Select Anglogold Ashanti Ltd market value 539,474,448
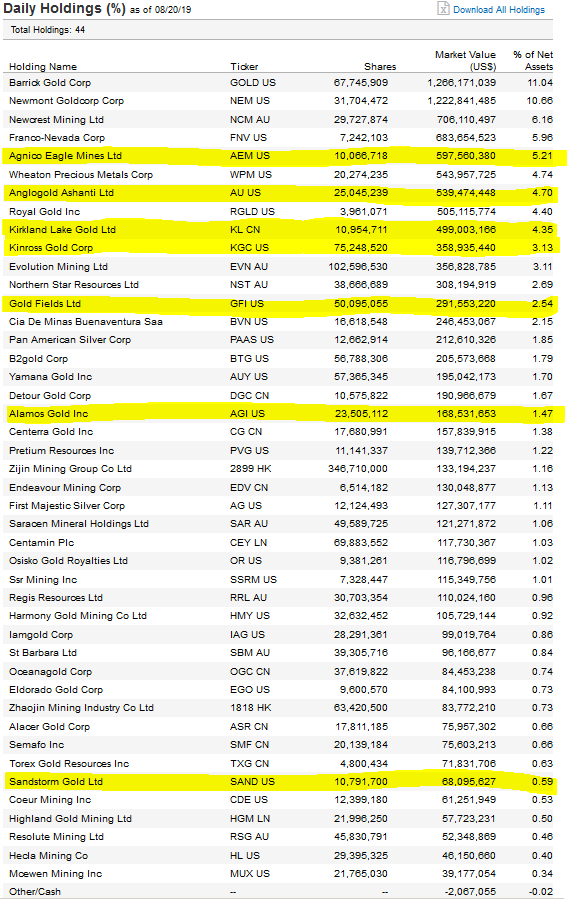 pyautogui.click(x=465, y=193)
